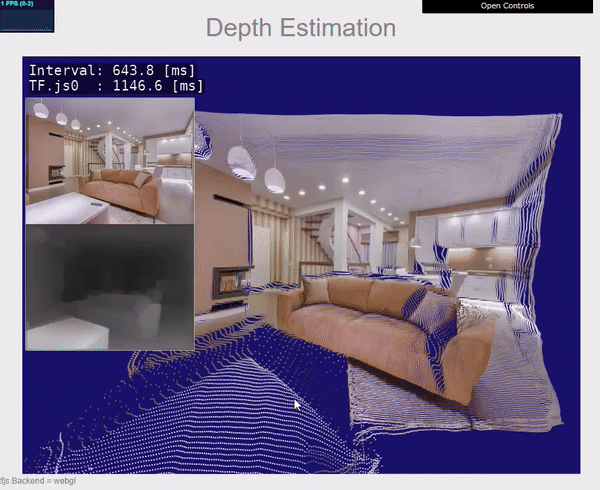Click the source living room thumbnail
This screenshot has height=490, width=600.
point(110,161)
